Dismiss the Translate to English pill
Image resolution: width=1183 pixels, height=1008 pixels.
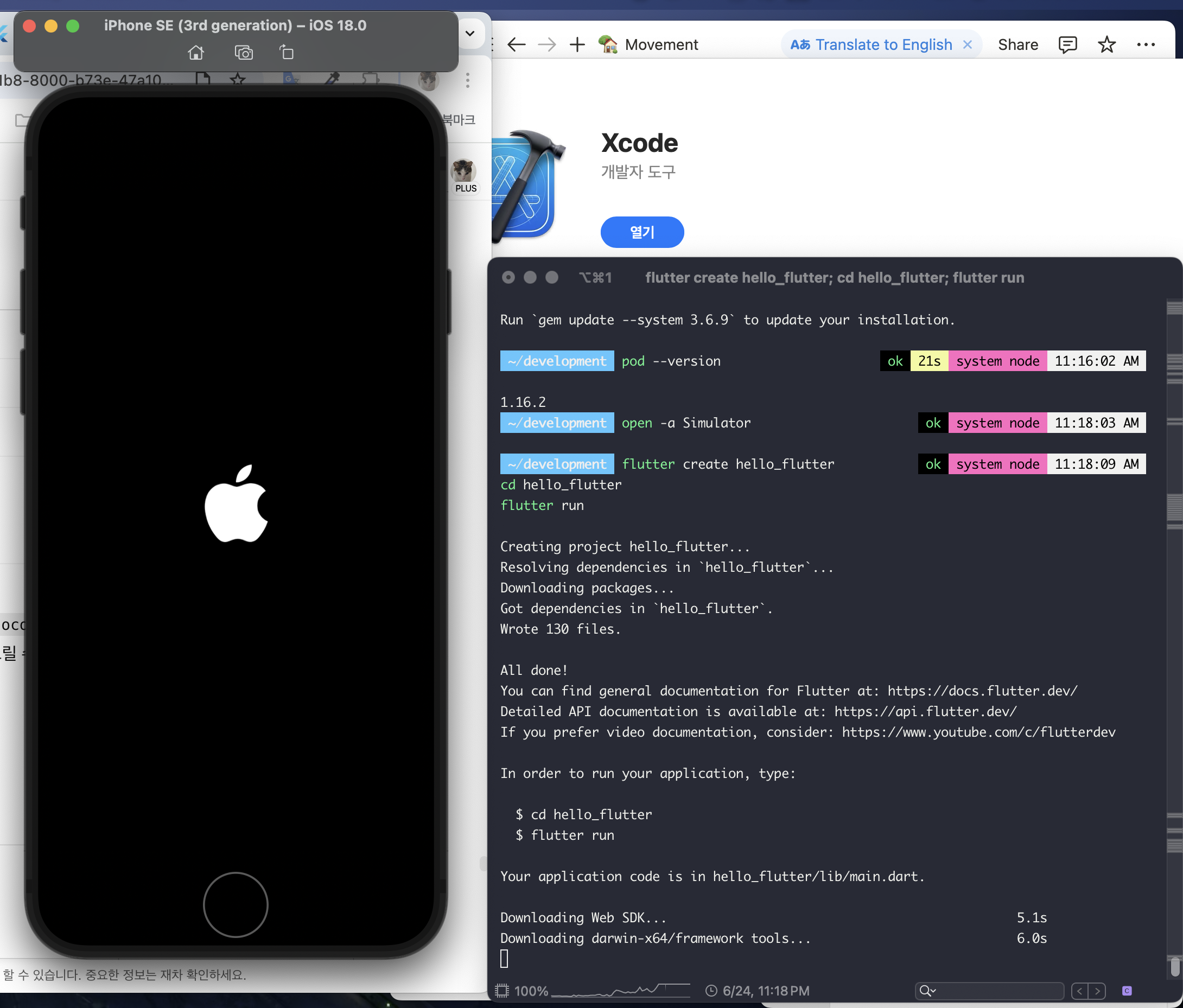pos(968,44)
